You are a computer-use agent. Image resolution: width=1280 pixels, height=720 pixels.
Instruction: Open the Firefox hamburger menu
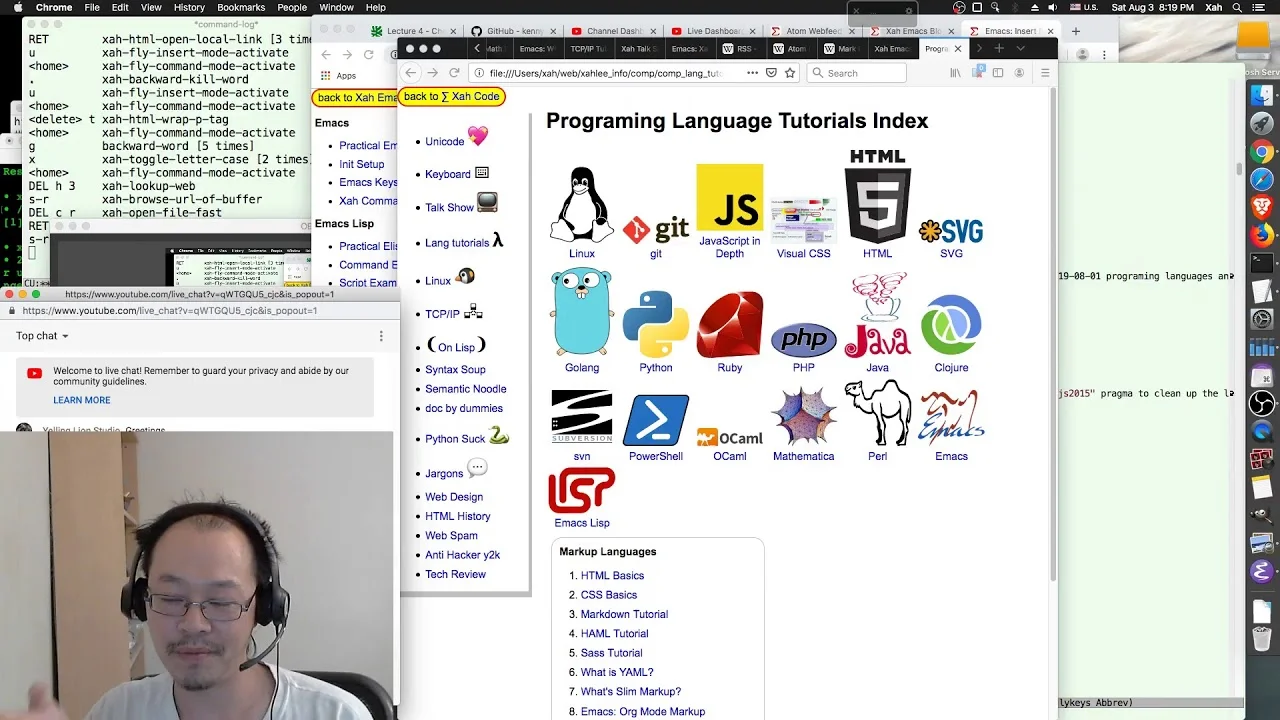[x=1045, y=73]
